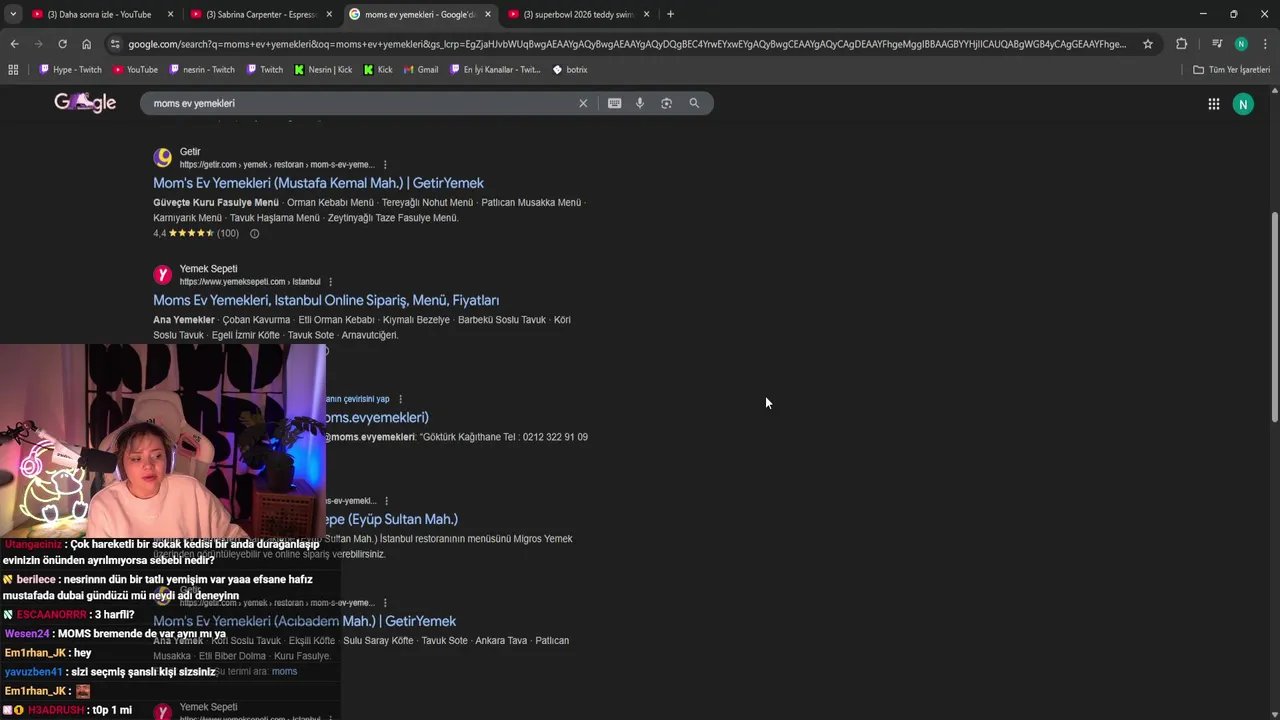Reload the page with the refresh icon
Viewport: 1280px width, 720px height.
pos(62,44)
